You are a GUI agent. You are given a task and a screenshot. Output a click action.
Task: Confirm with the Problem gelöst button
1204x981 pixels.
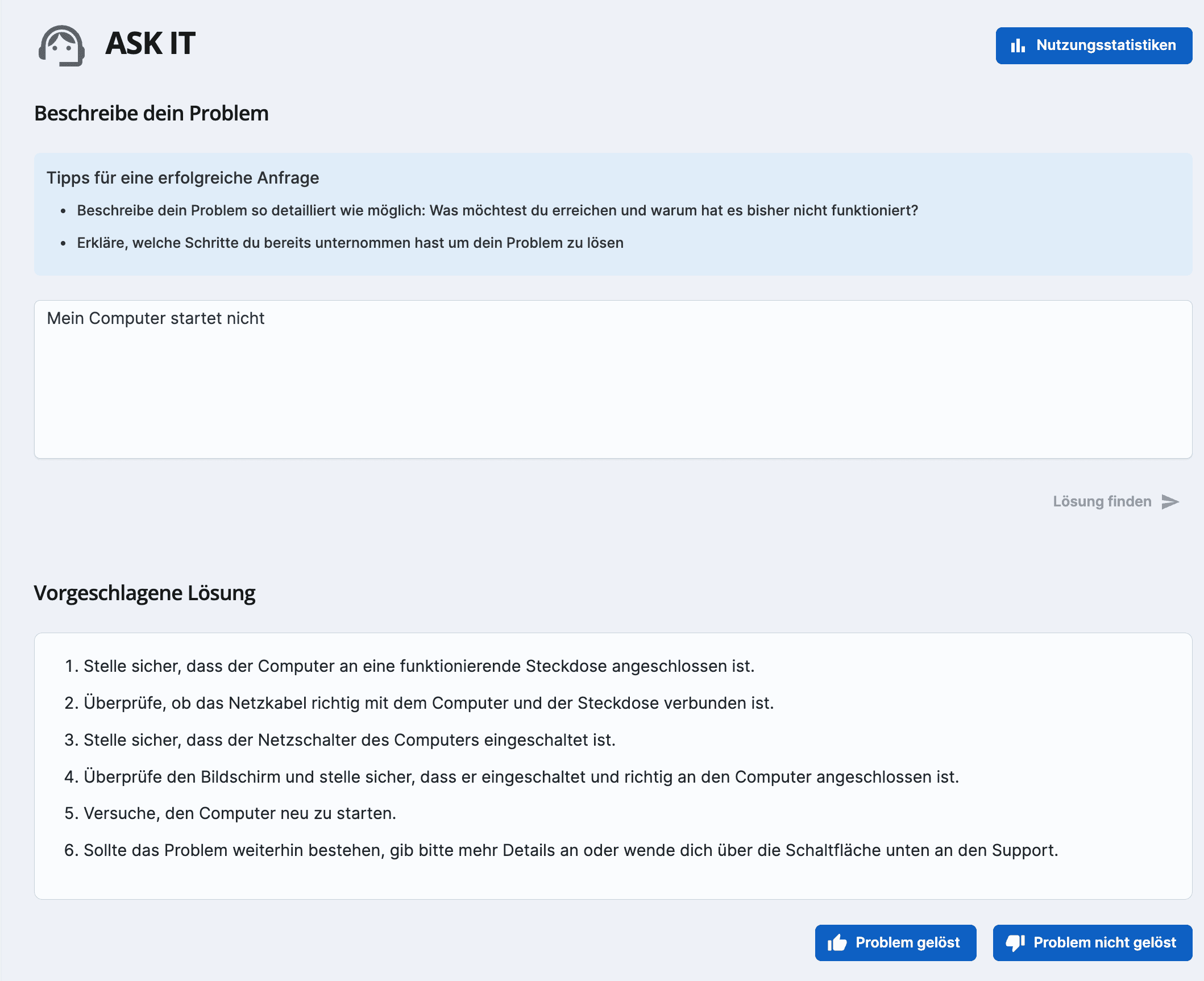click(895, 942)
